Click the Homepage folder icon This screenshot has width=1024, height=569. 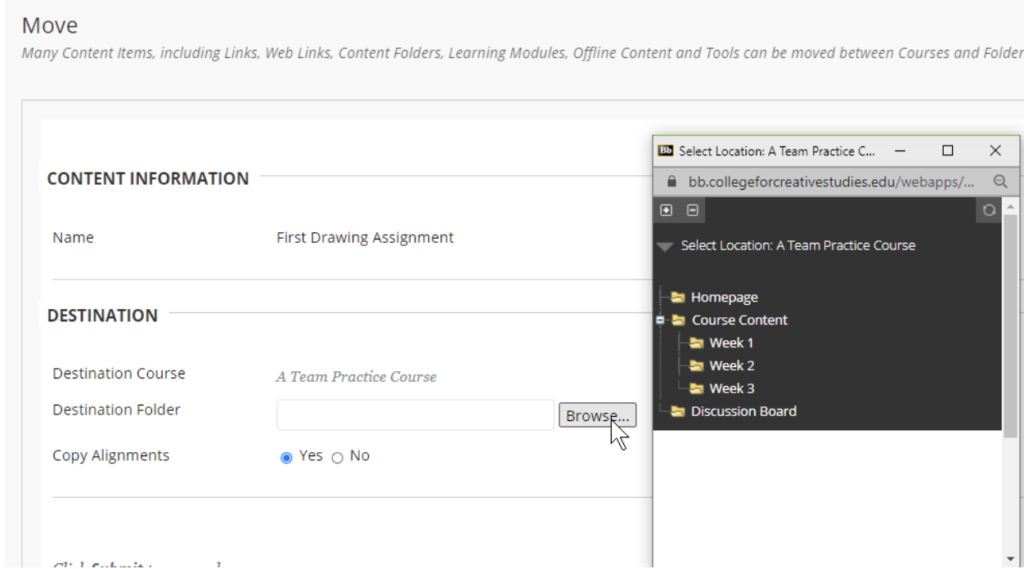(x=678, y=297)
